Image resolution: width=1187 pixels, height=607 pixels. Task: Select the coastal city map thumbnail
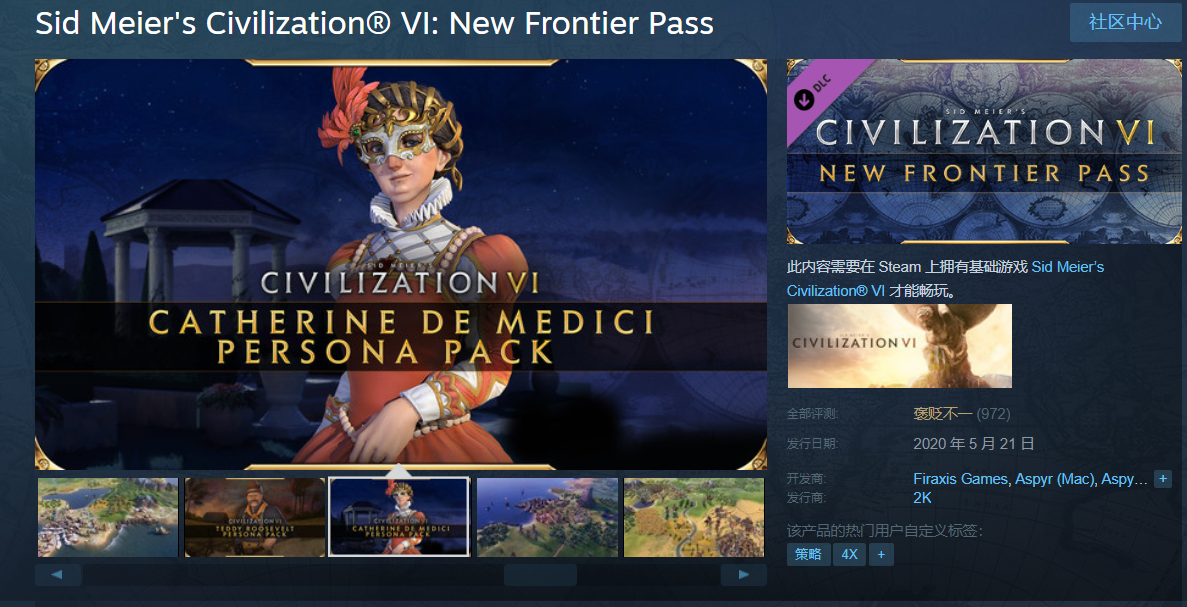point(107,517)
